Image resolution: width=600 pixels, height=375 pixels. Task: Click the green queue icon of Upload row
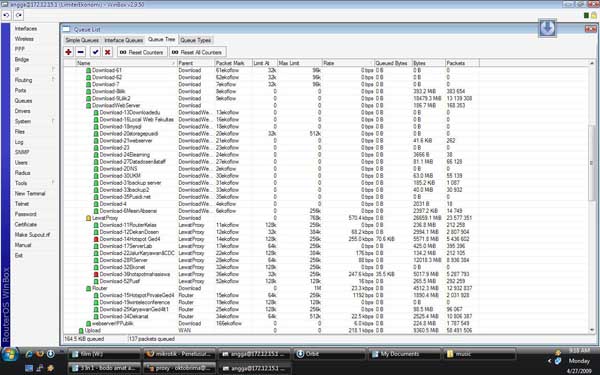[81, 331]
